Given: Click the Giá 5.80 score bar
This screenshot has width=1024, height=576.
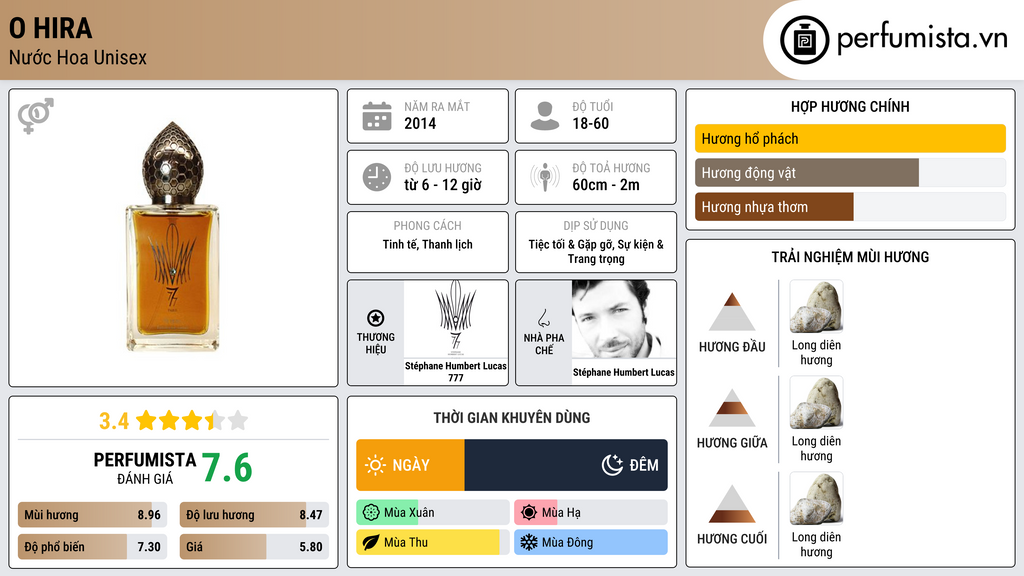Looking at the screenshot, I should click(254, 547).
